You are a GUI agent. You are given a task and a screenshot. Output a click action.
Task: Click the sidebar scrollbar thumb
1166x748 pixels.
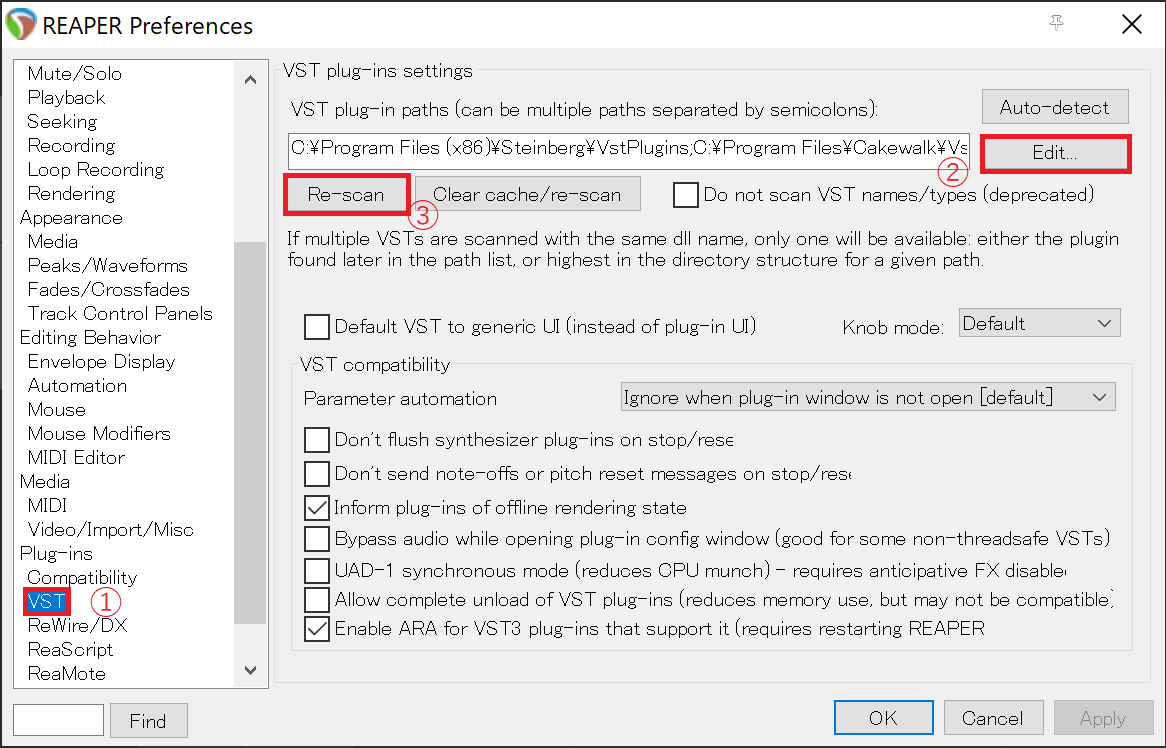[x=250, y=433]
